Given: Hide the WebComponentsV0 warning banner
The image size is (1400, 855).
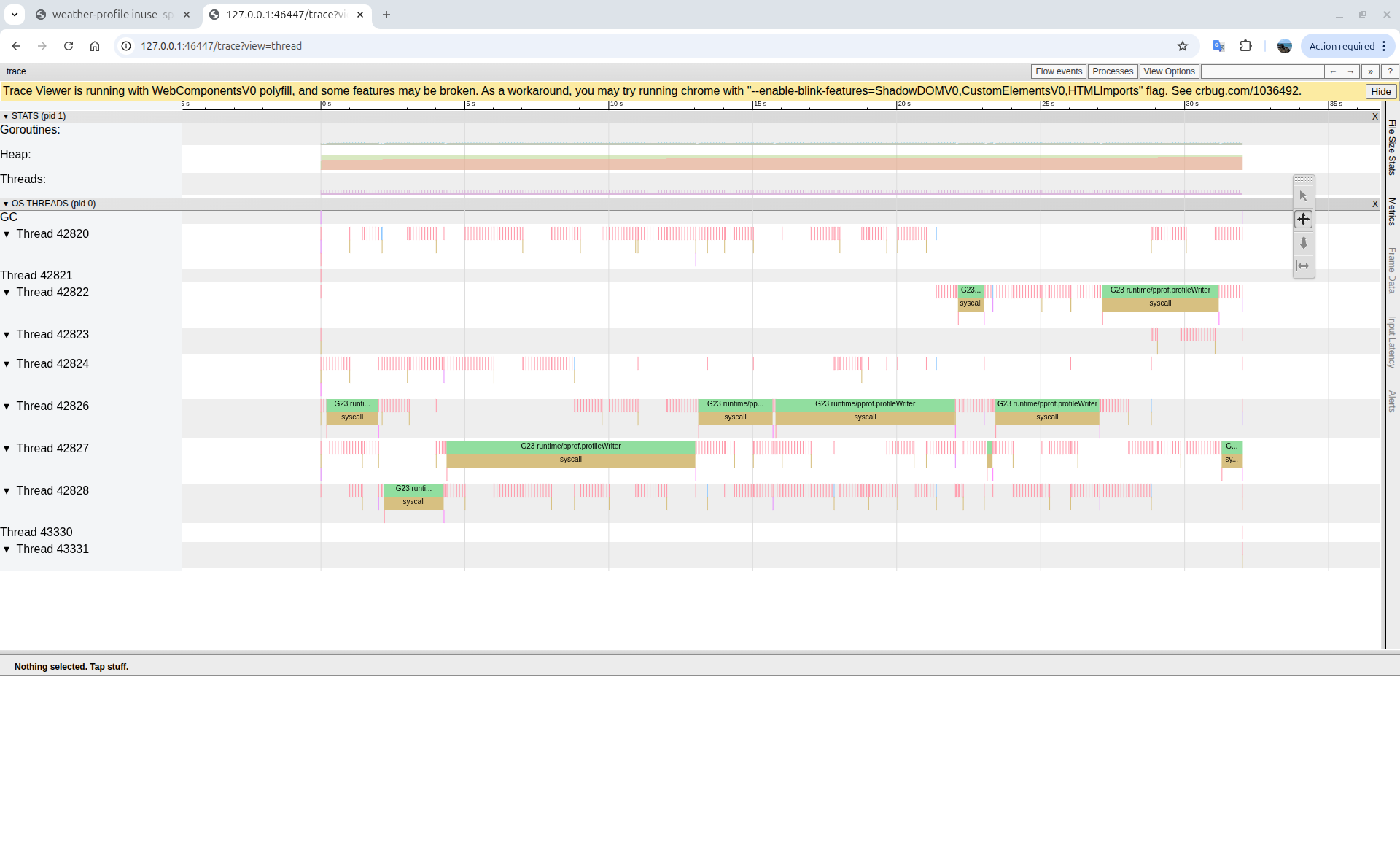Looking at the screenshot, I should tap(1380, 91).
